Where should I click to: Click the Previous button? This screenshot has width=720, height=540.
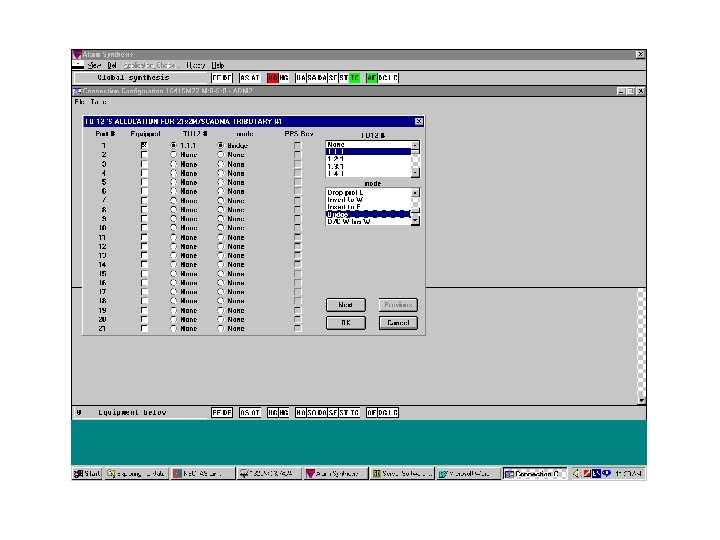pyautogui.click(x=398, y=305)
